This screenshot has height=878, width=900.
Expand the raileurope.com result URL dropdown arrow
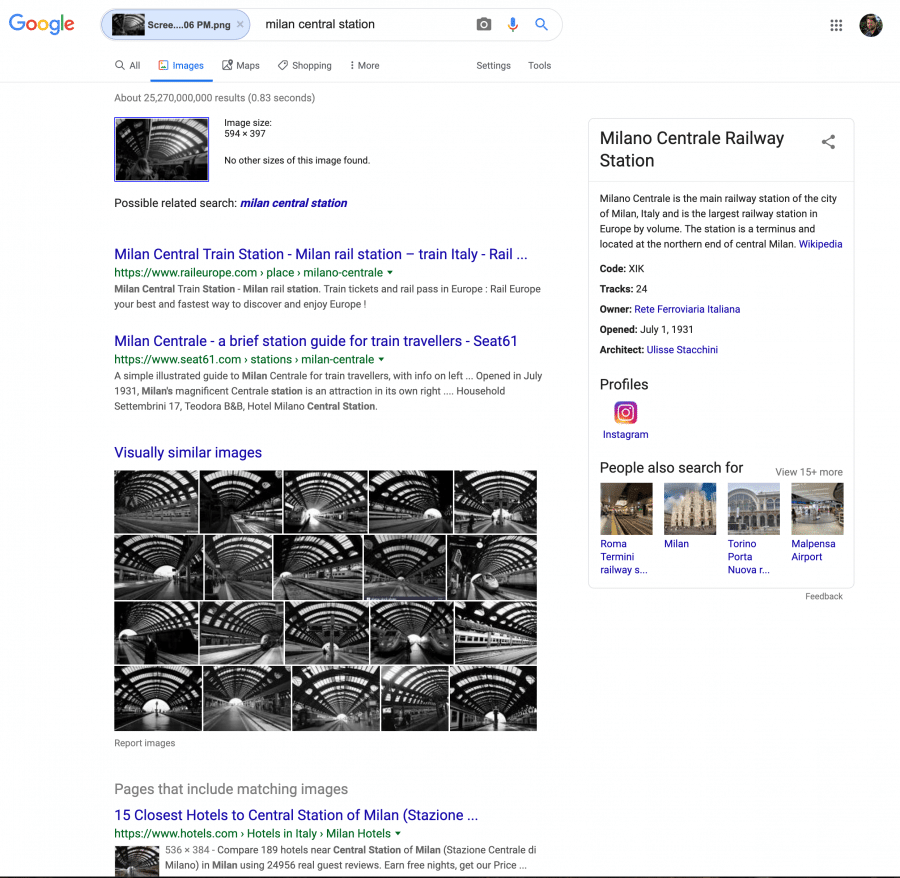[x=390, y=271]
